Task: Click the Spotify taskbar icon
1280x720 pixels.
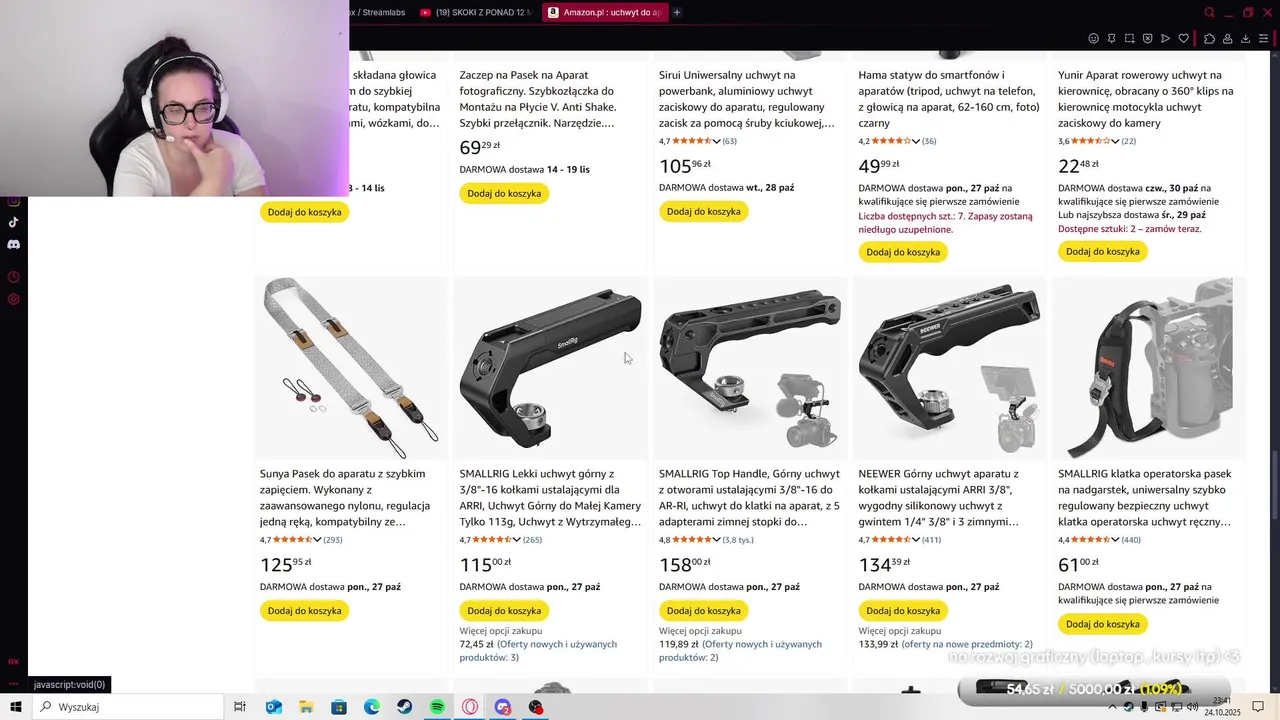Action: pos(437,707)
